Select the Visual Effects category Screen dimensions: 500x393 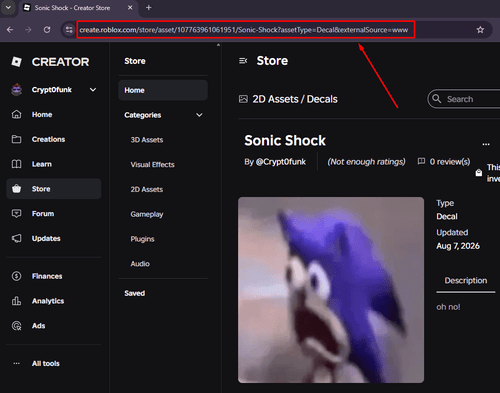click(x=152, y=165)
